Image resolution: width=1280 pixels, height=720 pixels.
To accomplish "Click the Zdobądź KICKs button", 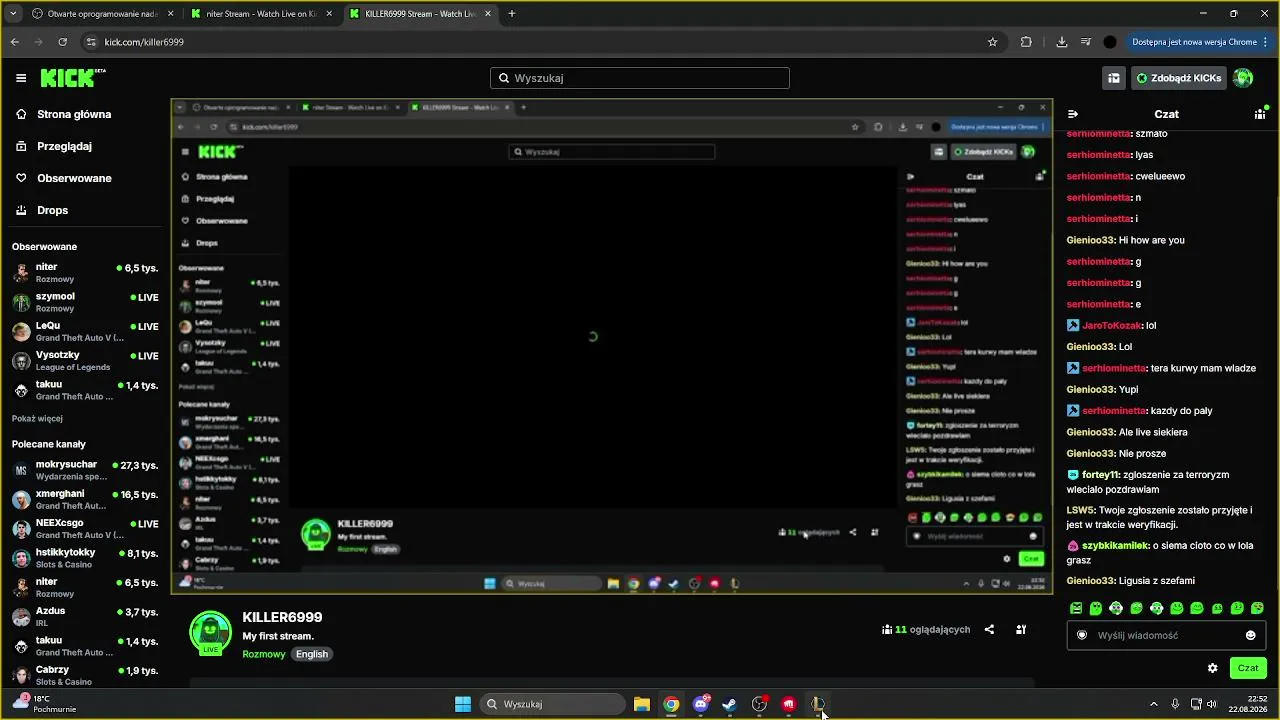I will click(x=1178, y=78).
